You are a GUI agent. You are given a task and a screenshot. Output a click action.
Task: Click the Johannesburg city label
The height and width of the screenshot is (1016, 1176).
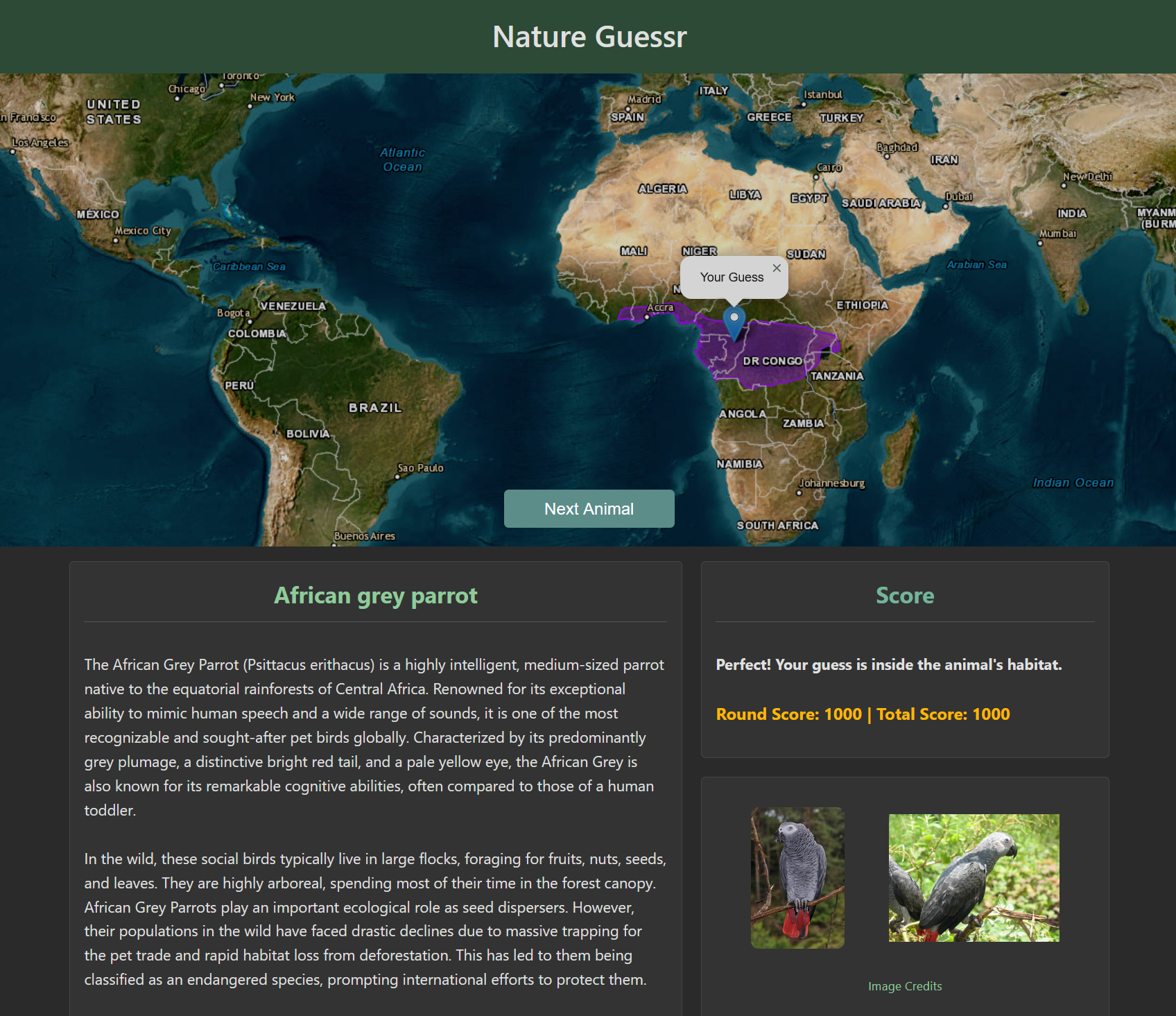[x=832, y=483]
